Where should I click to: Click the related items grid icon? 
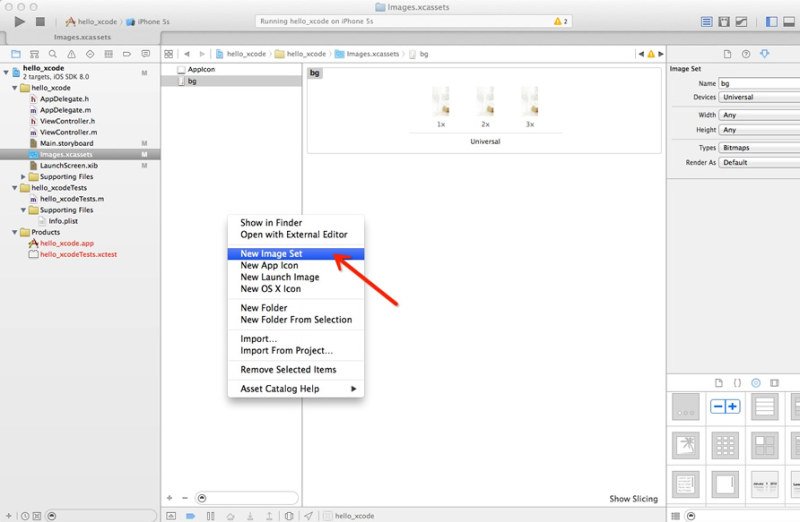(168, 54)
